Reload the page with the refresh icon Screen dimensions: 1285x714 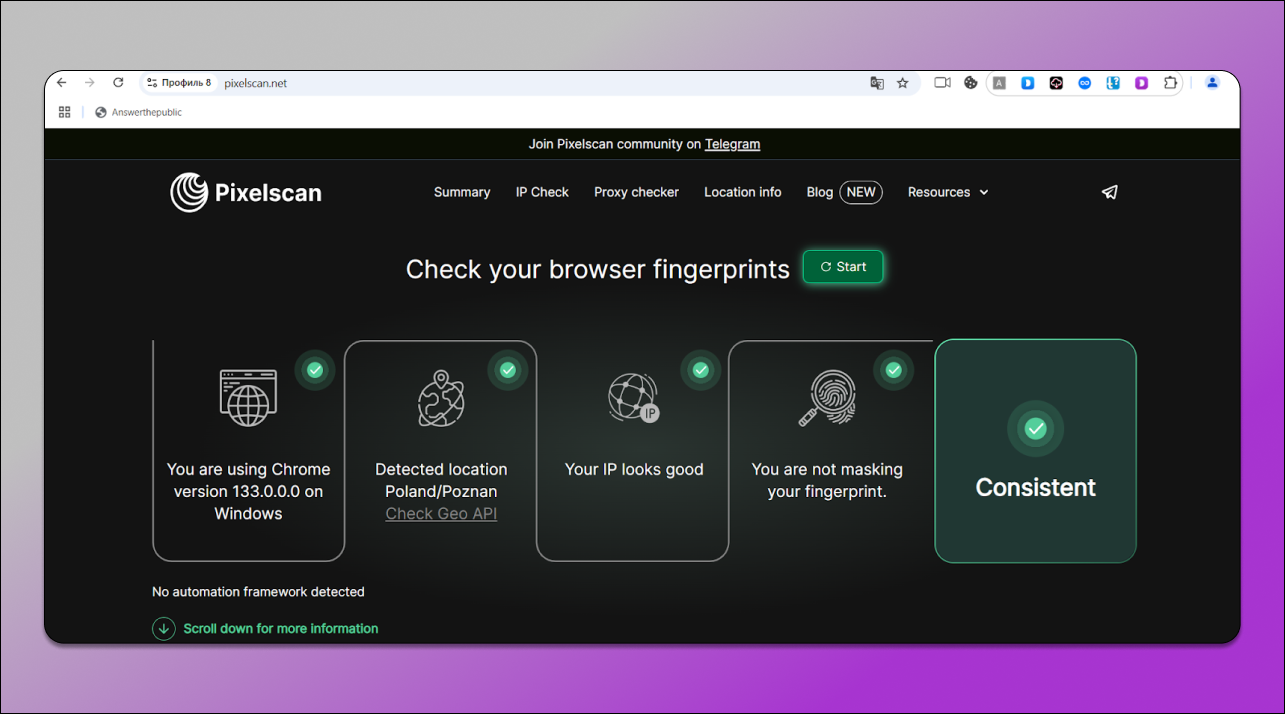point(118,83)
